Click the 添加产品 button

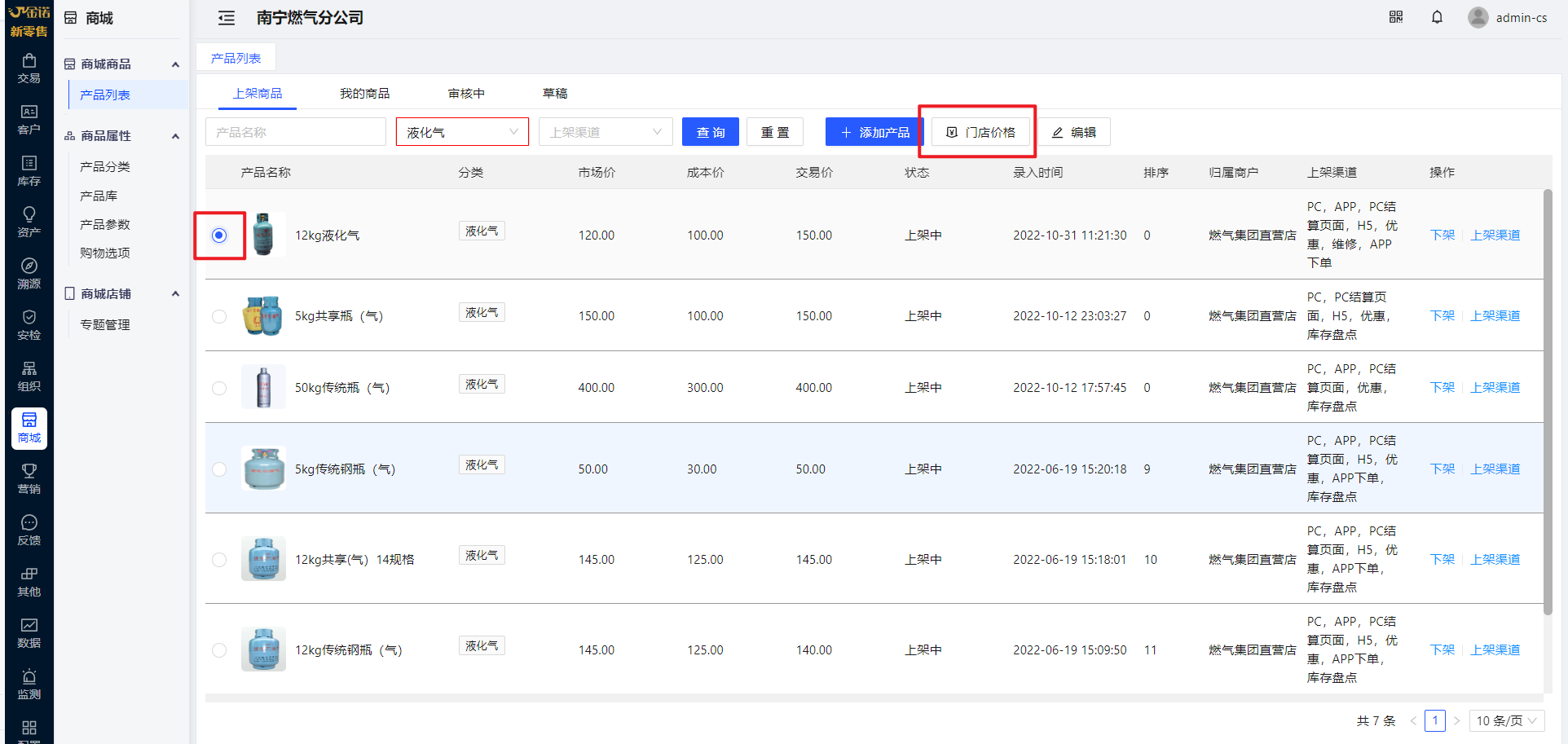click(x=874, y=132)
